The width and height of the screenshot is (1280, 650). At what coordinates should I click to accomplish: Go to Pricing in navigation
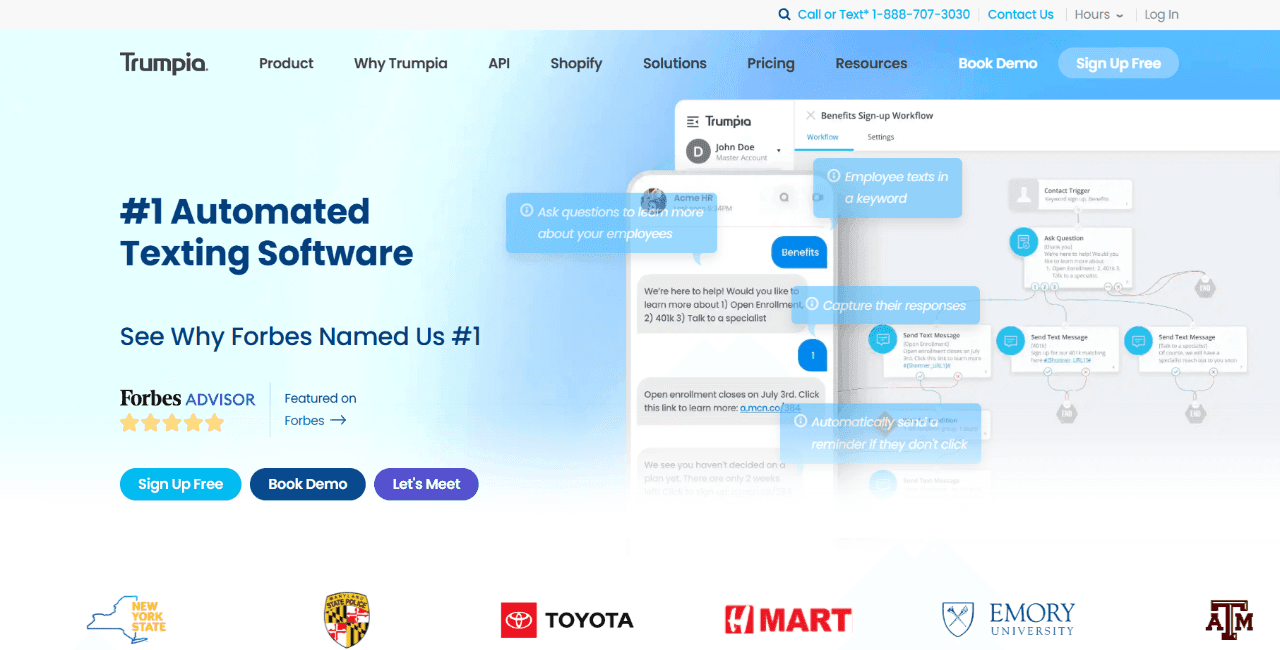[x=771, y=63]
